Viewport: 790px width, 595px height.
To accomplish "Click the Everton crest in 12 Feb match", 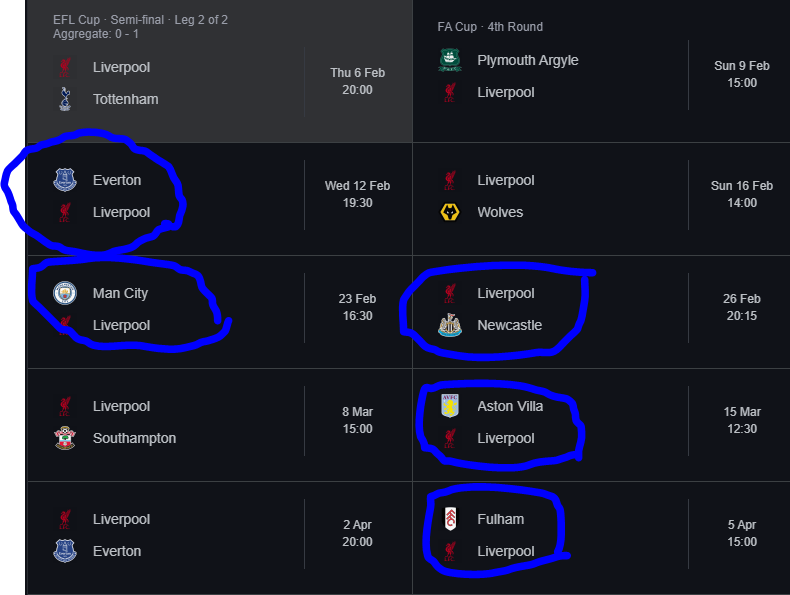I will pos(65,180).
